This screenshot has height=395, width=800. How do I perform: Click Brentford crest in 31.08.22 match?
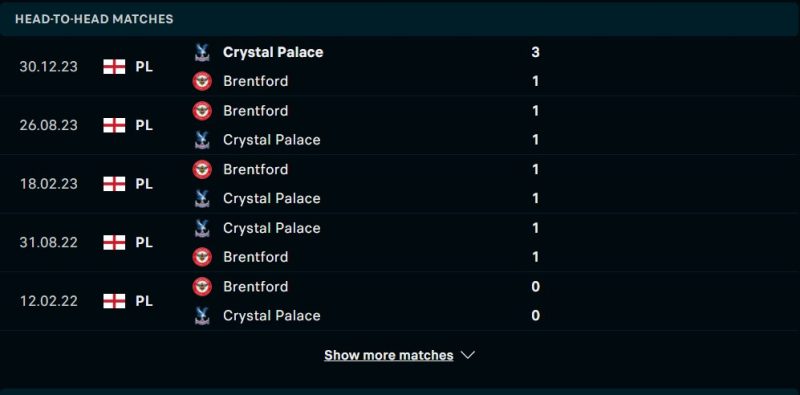coord(202,257)
